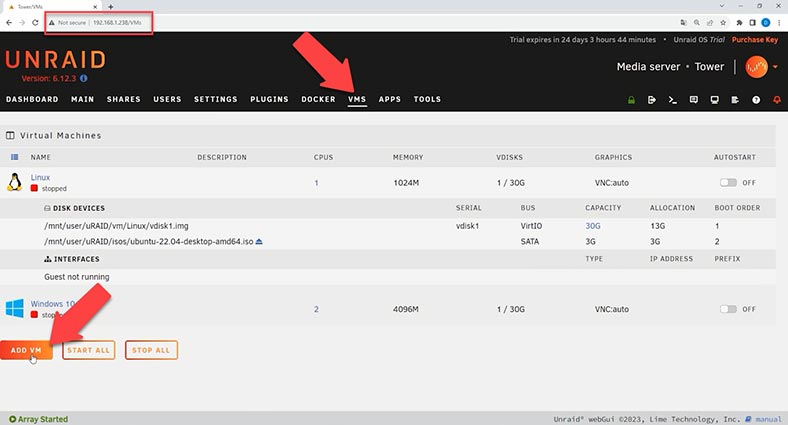Open the Users tab

pos(167,99)
